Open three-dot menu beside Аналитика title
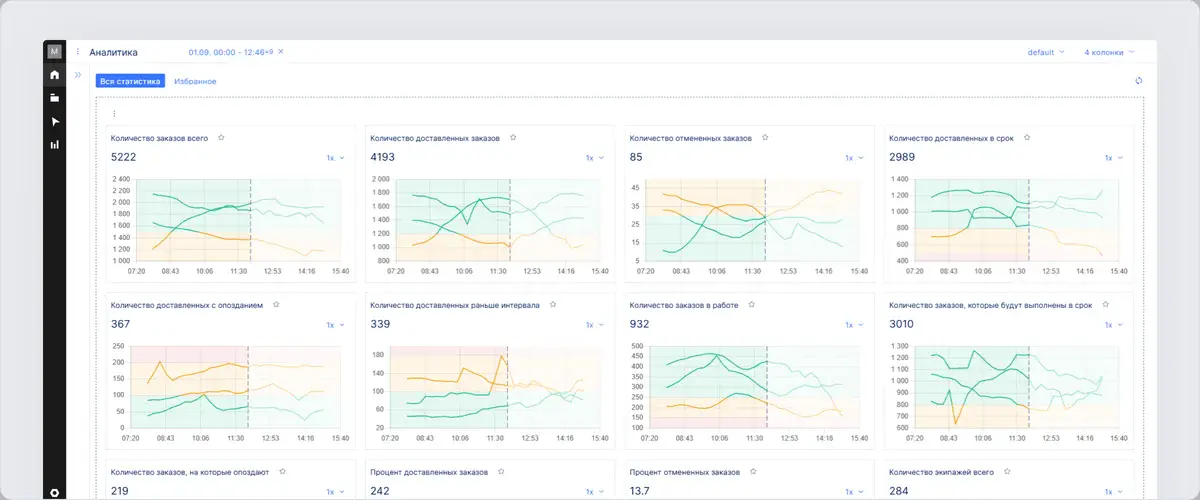The height and width of the screenshot is (500, 1200). point(78,52)
